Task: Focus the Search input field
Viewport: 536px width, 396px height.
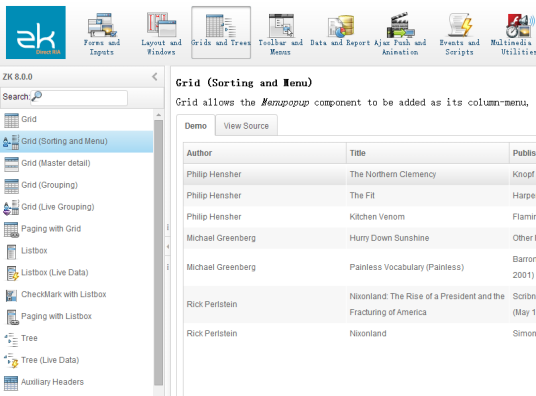Action: 79,97
